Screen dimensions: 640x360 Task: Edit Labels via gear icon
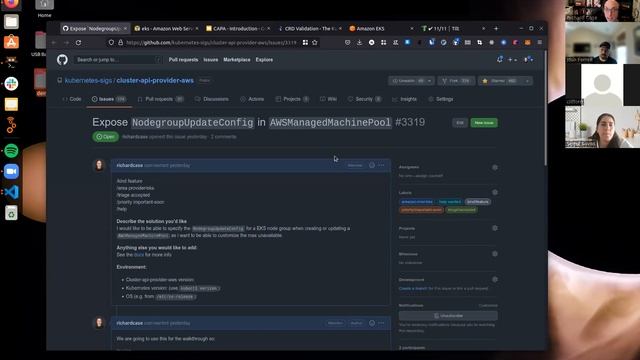point(495,192)
